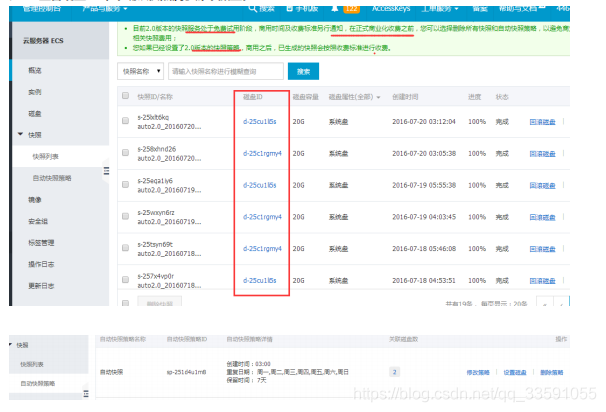
Task: Click 回滚磁盘 for snapshot s-25eqa1ly6
Action: click(x=542, y=185)
